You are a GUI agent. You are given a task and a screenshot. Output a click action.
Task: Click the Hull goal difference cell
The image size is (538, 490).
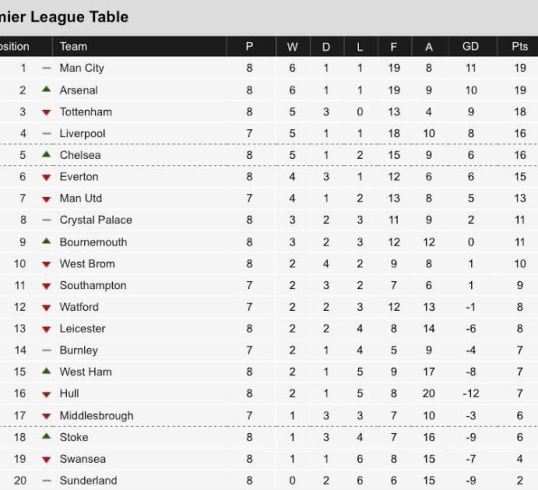tap(470, 394)
